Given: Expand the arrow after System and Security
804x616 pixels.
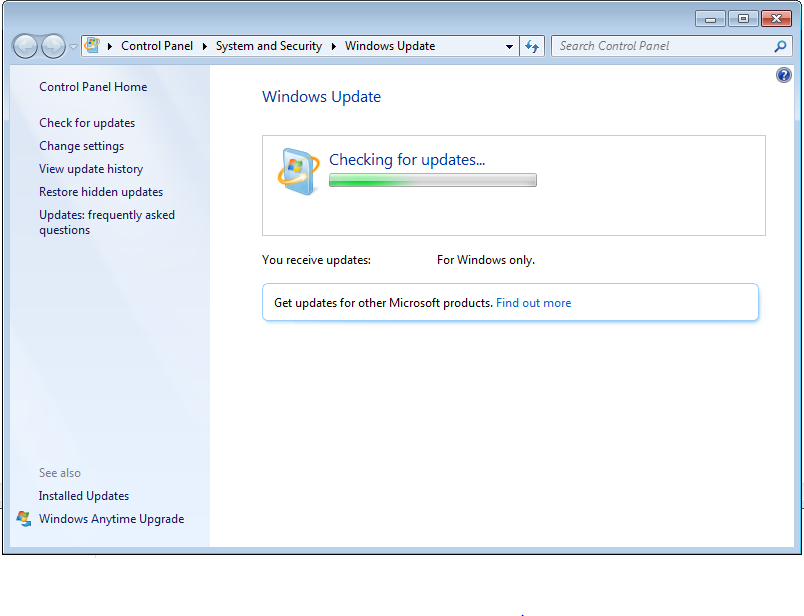Looking at the screenshot, I should (334, 46).
